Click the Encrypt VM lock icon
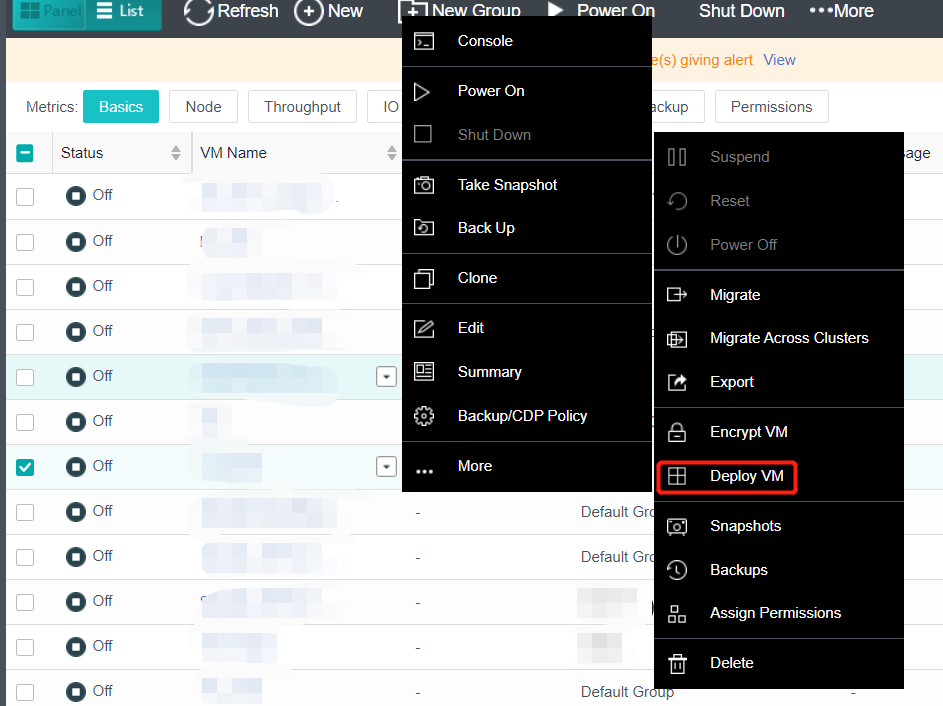Screen dimensions: 943x706 677,432
